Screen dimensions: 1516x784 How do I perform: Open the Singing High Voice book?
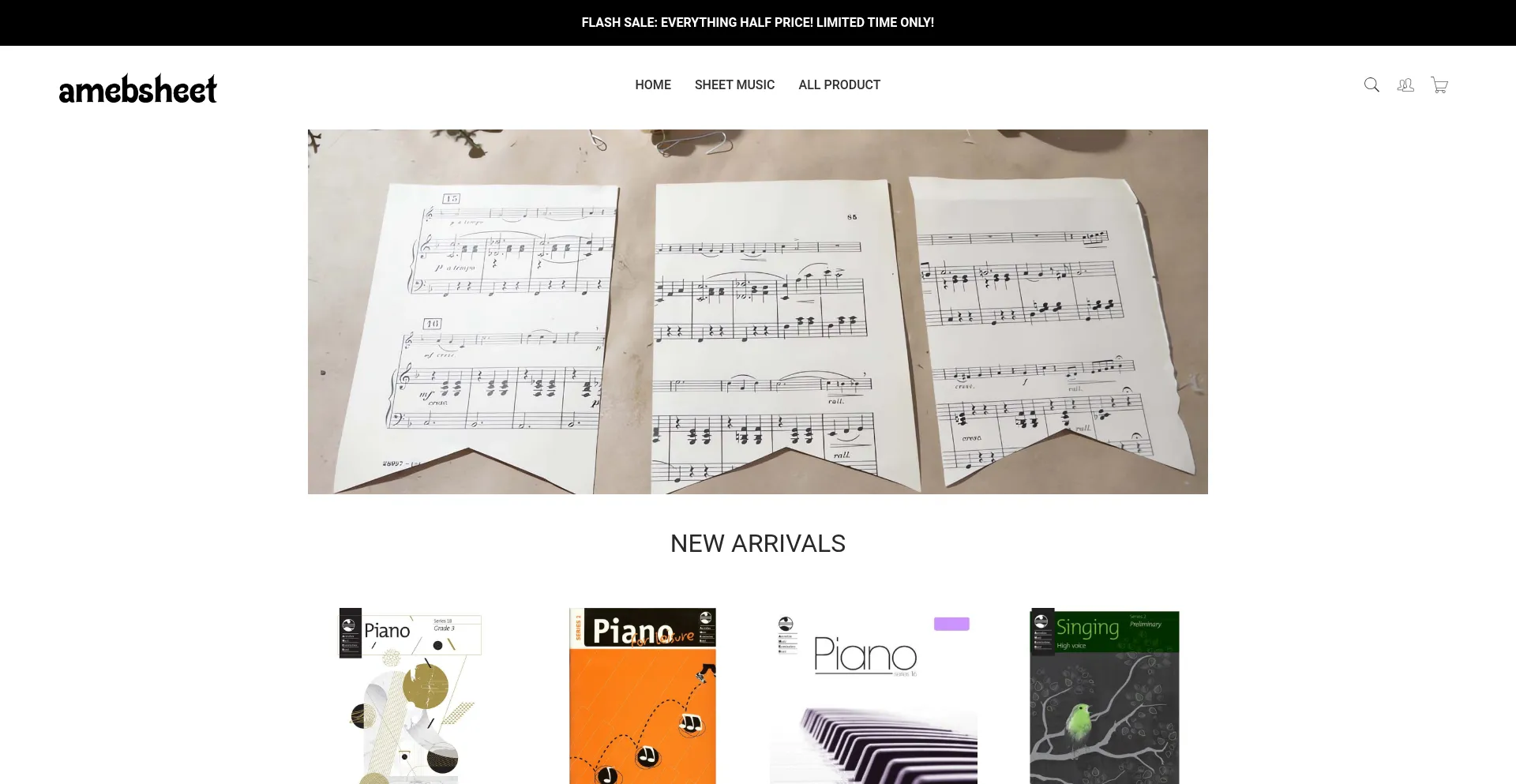(x=1105, y=696)
